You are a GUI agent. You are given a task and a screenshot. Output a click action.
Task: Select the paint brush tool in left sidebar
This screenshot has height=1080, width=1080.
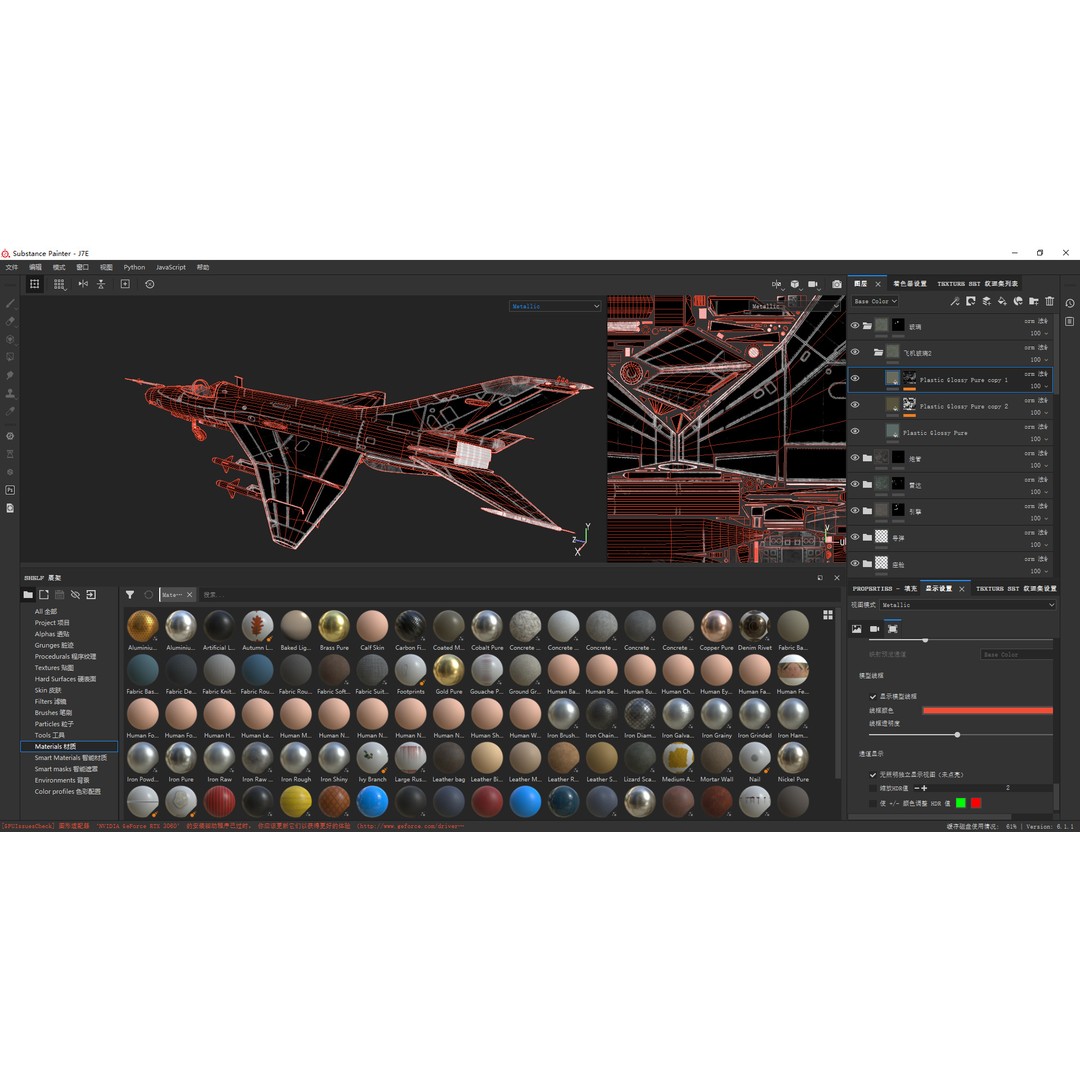pyautogui.click(x=10, y=303)
